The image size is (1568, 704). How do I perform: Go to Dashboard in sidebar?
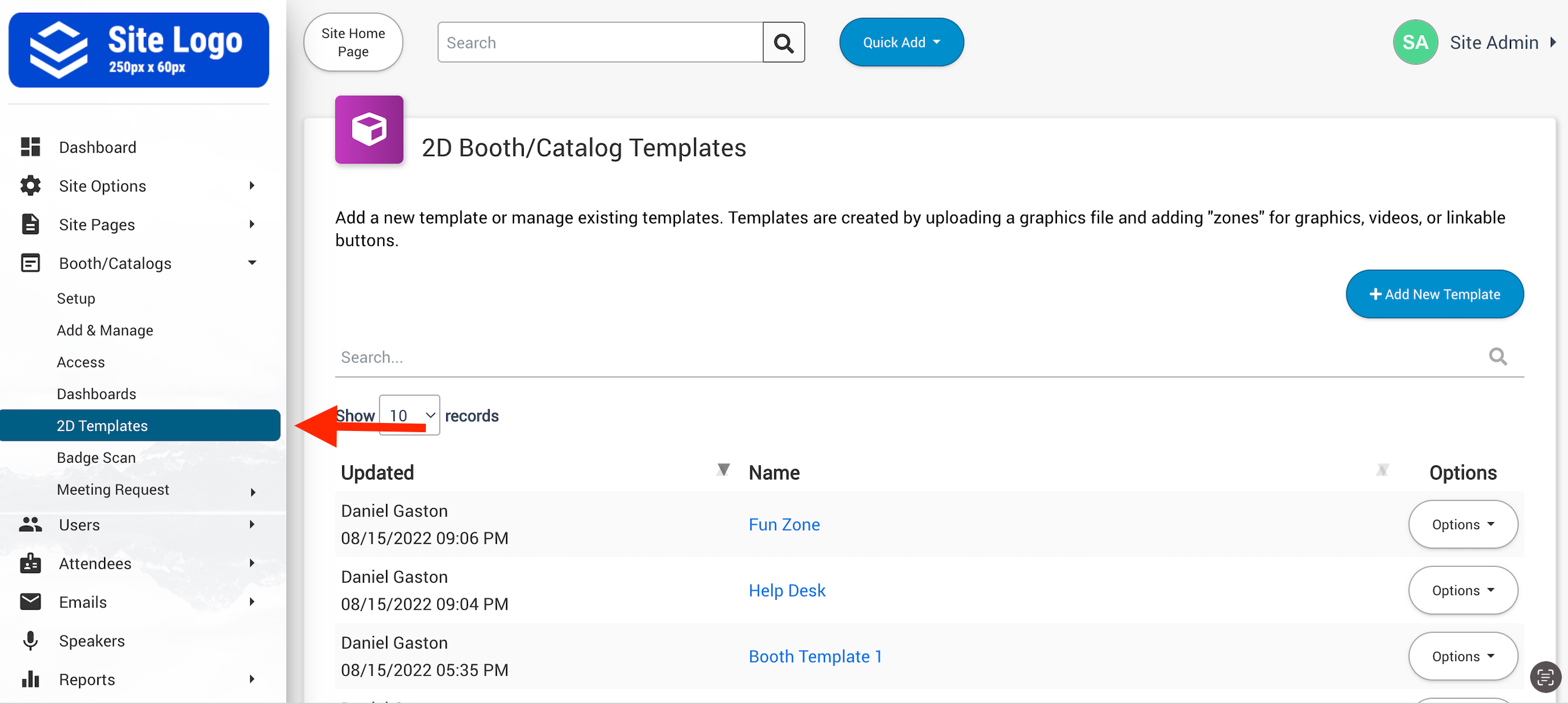click(97, 147)
